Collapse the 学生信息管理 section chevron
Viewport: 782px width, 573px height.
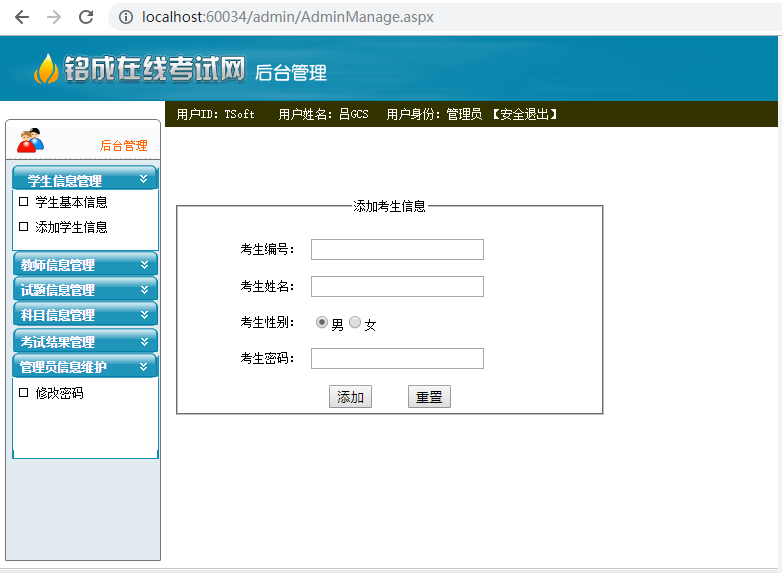click(144, 179)
